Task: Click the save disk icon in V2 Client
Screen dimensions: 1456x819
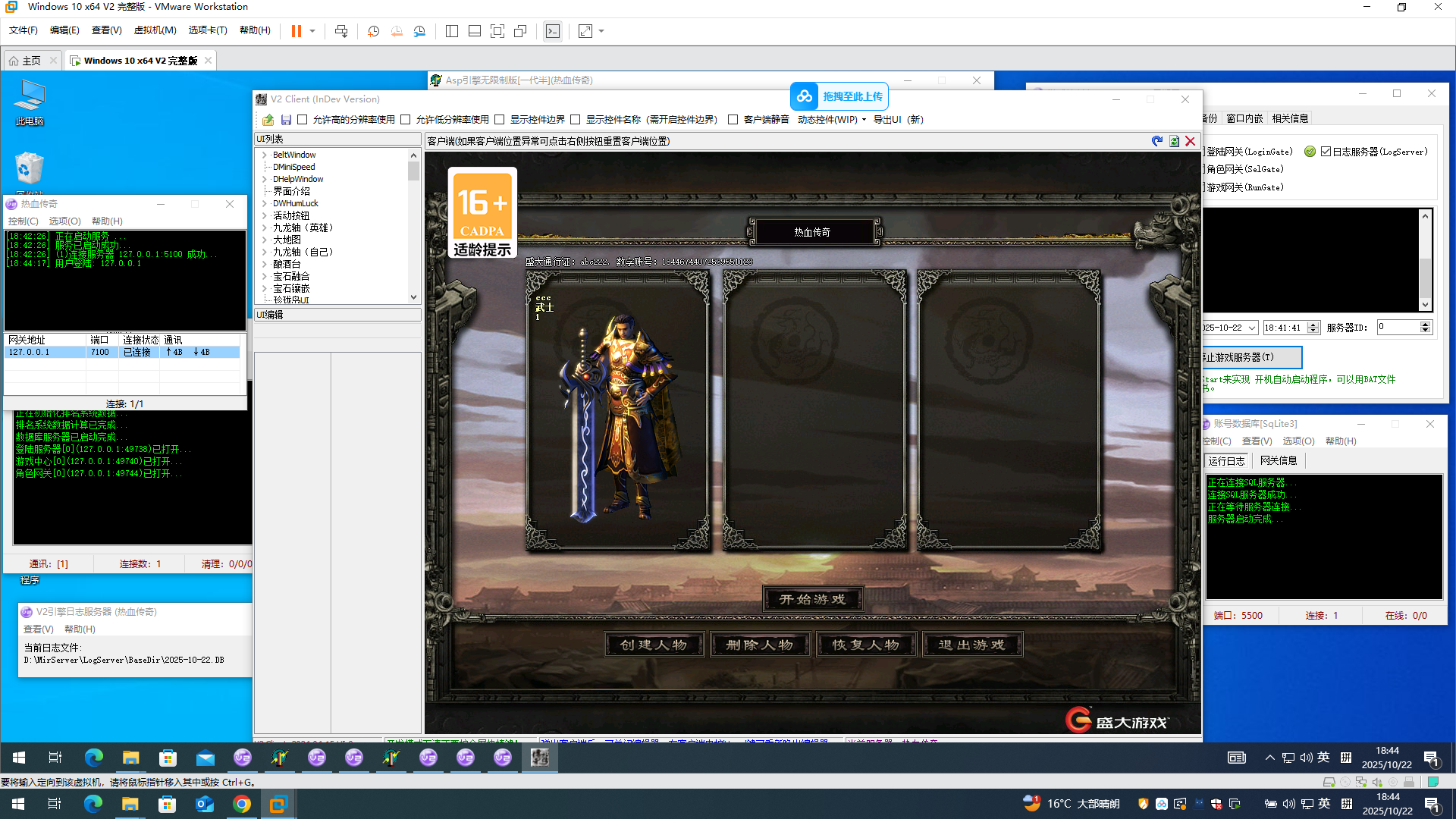Action: tap(286, 120)
